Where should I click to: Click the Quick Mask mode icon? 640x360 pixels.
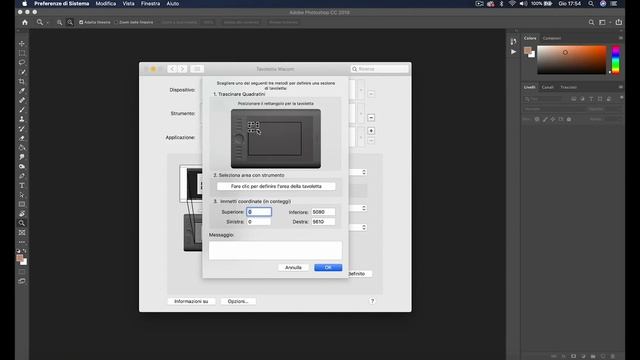tap(22, 272)
